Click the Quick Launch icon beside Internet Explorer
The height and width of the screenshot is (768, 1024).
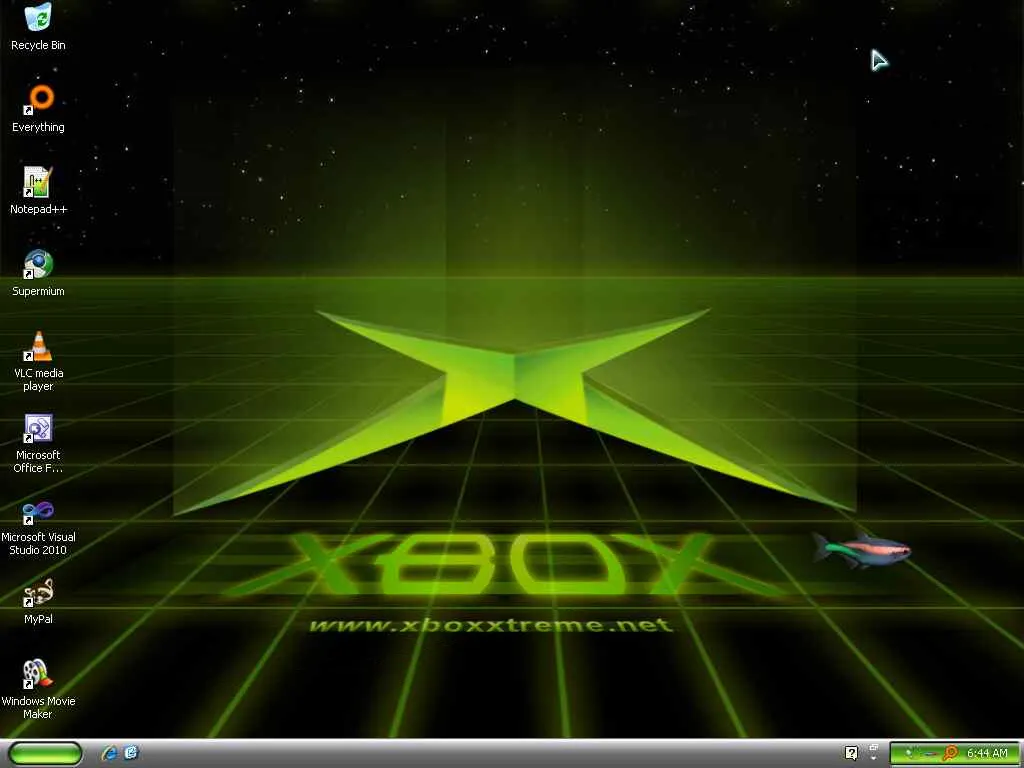131,753
